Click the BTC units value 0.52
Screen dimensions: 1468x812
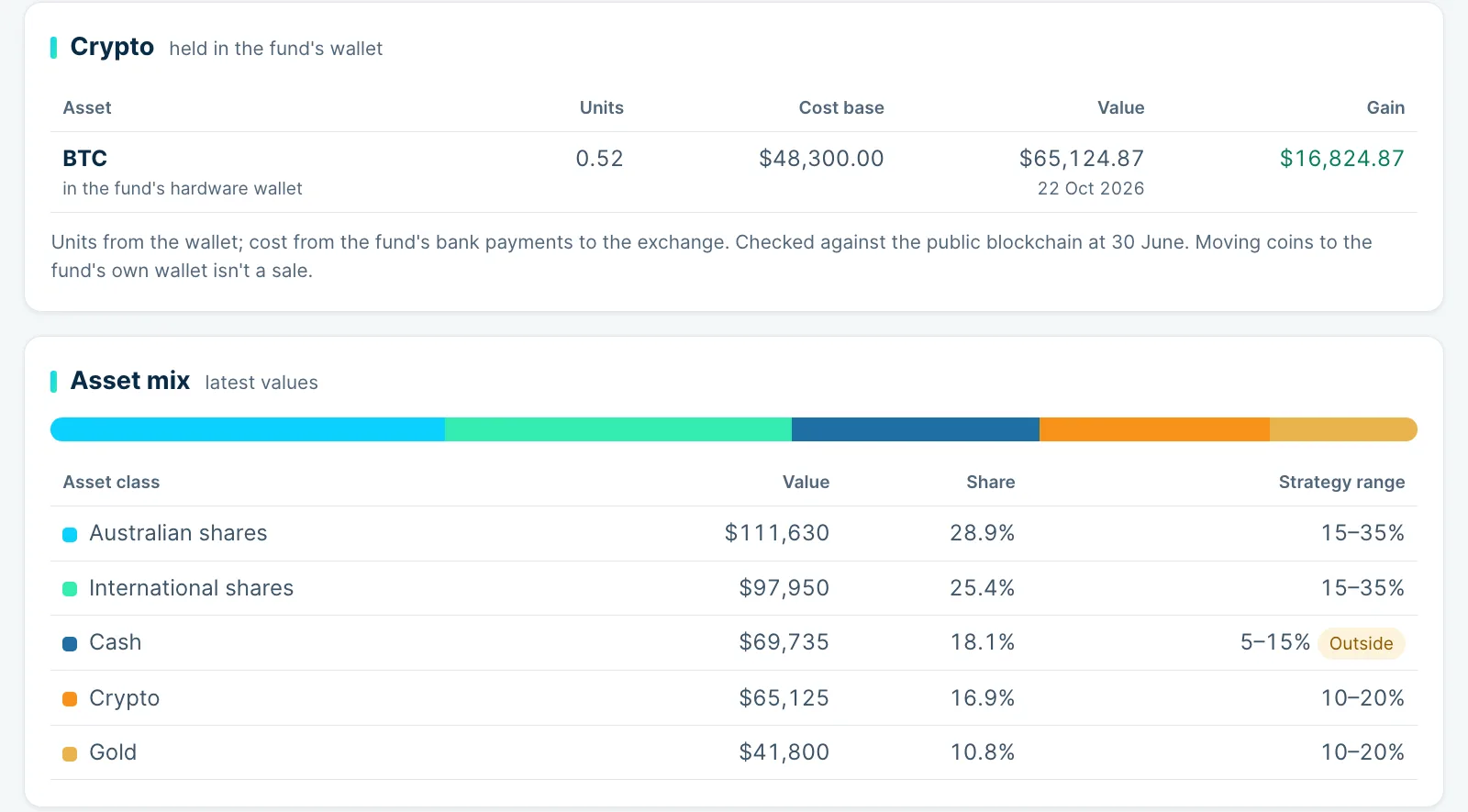(599, 159)
